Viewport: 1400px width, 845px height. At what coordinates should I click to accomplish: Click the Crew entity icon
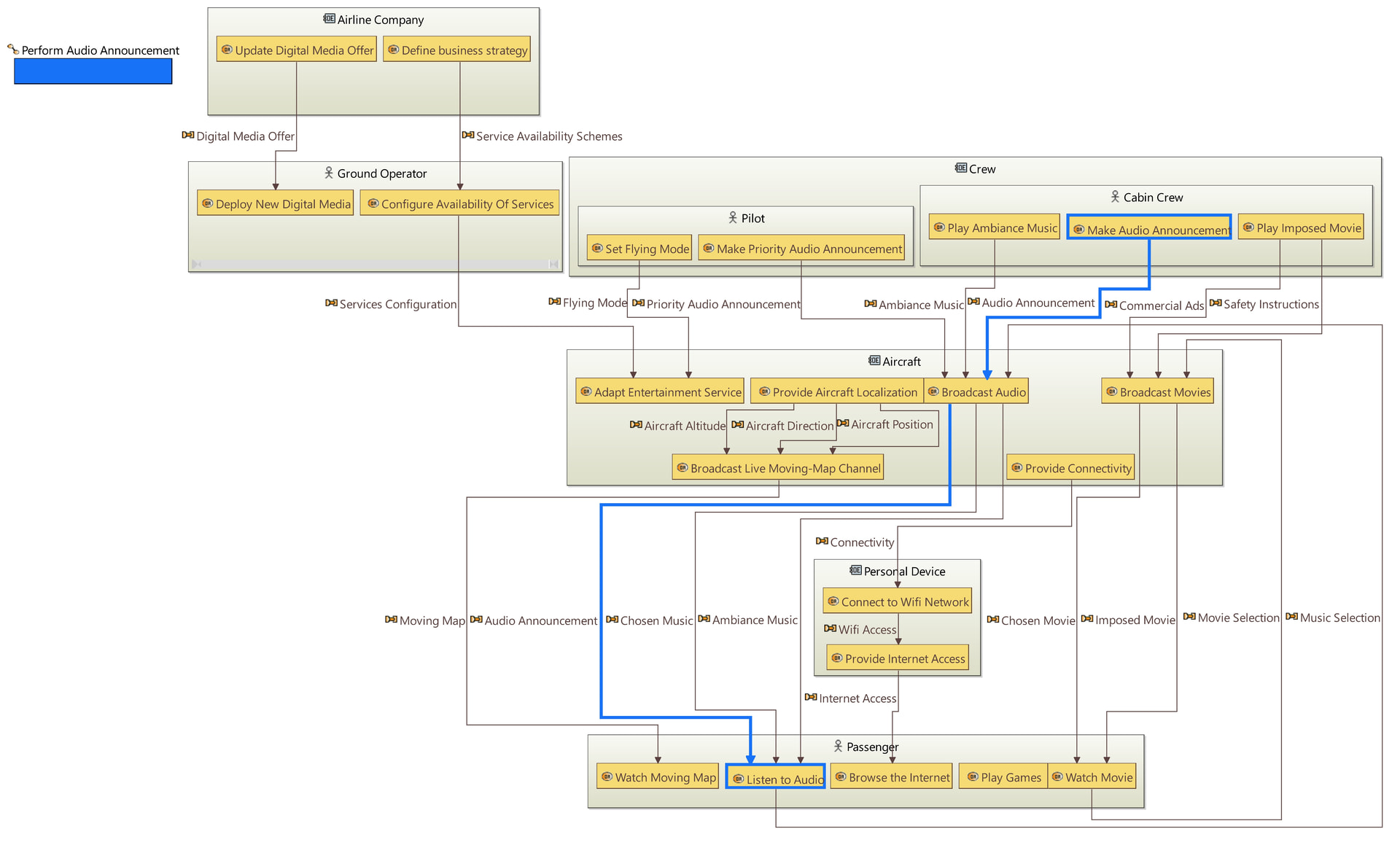960,168
